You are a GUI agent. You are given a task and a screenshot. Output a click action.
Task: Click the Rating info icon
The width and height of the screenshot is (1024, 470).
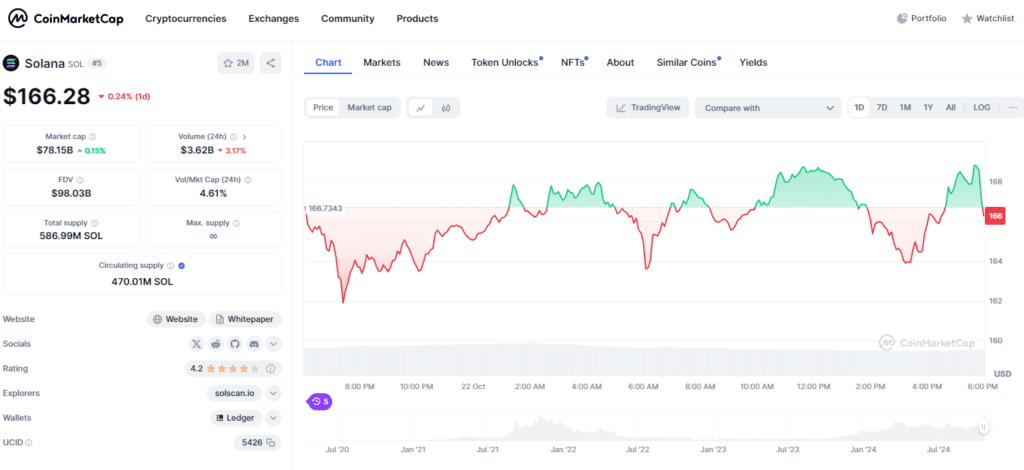tap(270, 369)
